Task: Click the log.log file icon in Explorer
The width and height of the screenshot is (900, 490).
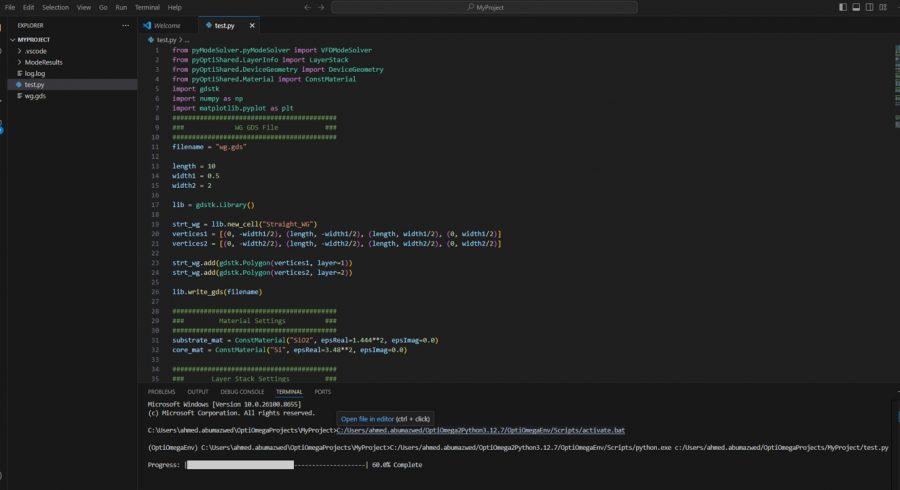Action: pos(20,73)
